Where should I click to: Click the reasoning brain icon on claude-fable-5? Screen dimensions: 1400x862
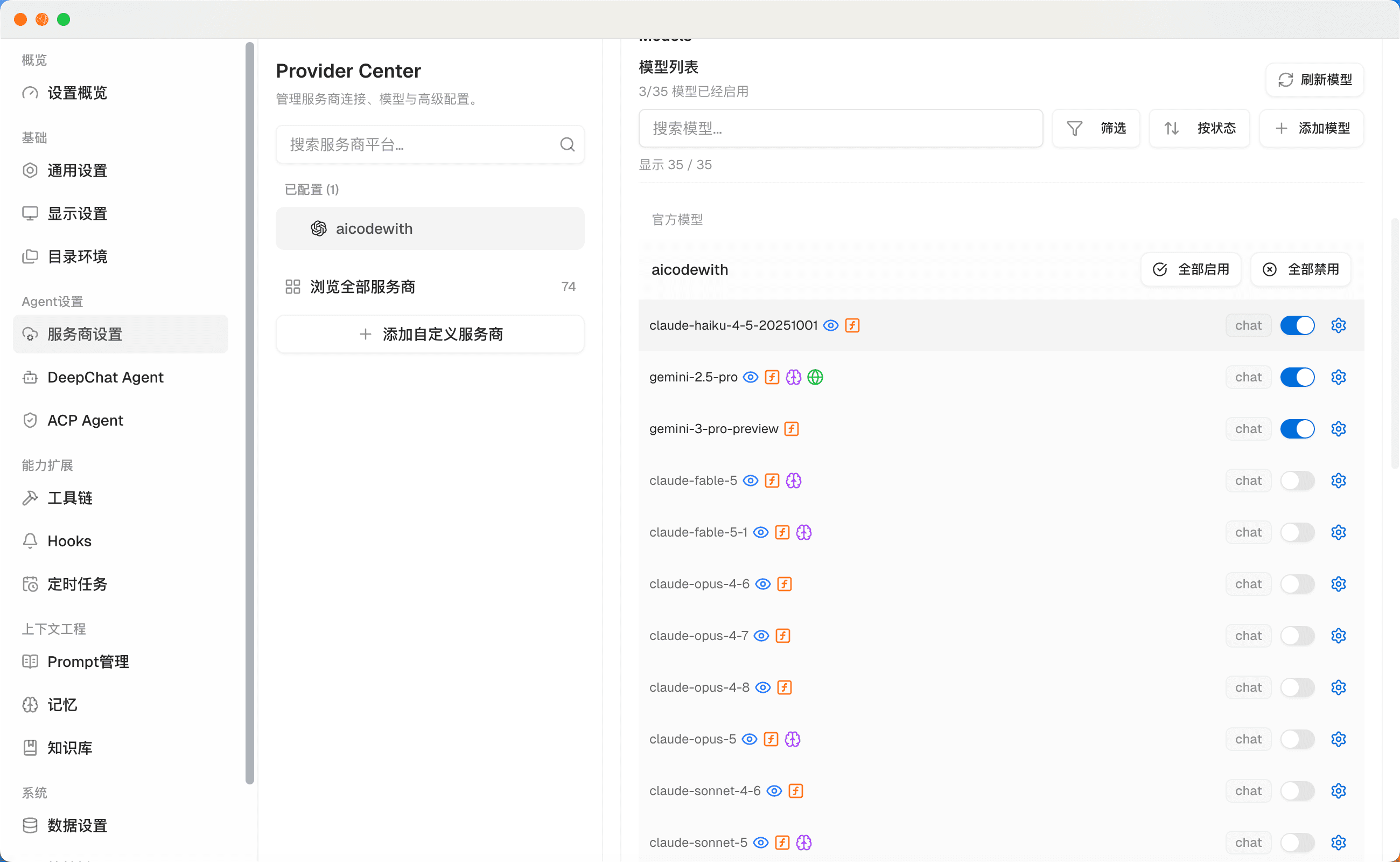pos(793,481)
